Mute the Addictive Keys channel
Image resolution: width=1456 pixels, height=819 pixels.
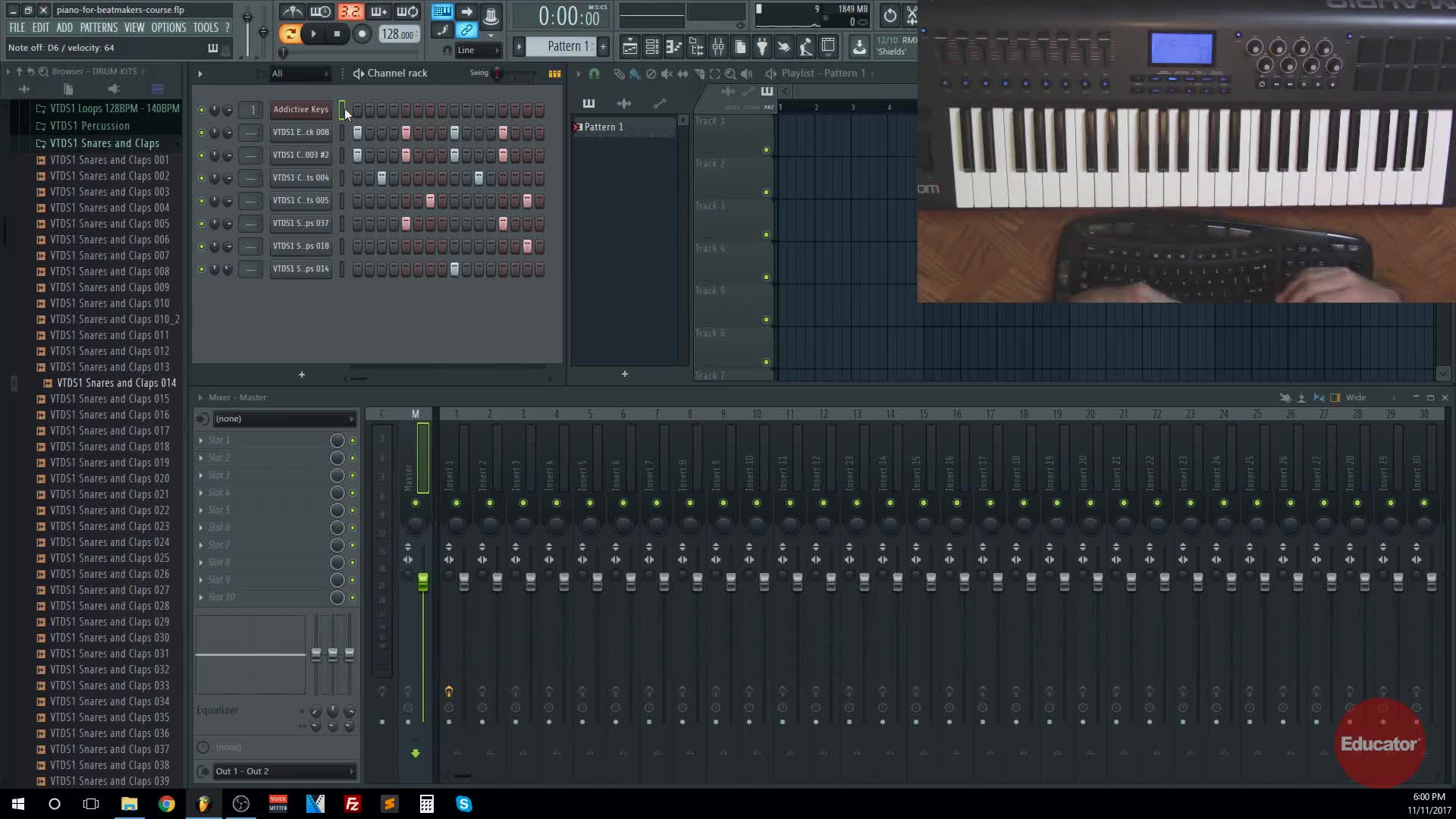(x=201, y=110)
